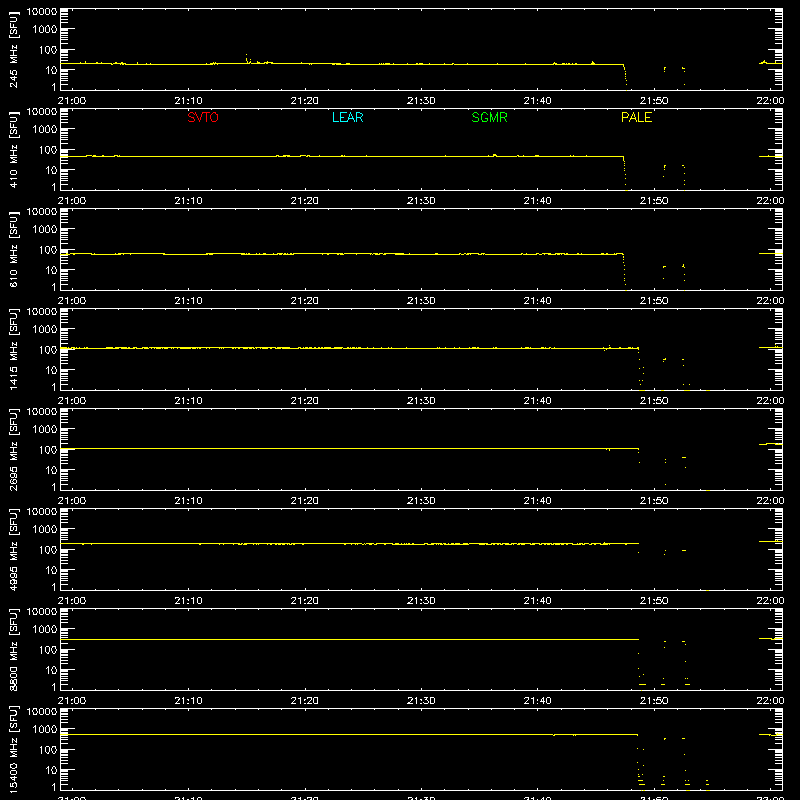Viewport: 800px width, 800px height.
Task: Click the cyan LEAR station label
Action: (x=347, y=117)
